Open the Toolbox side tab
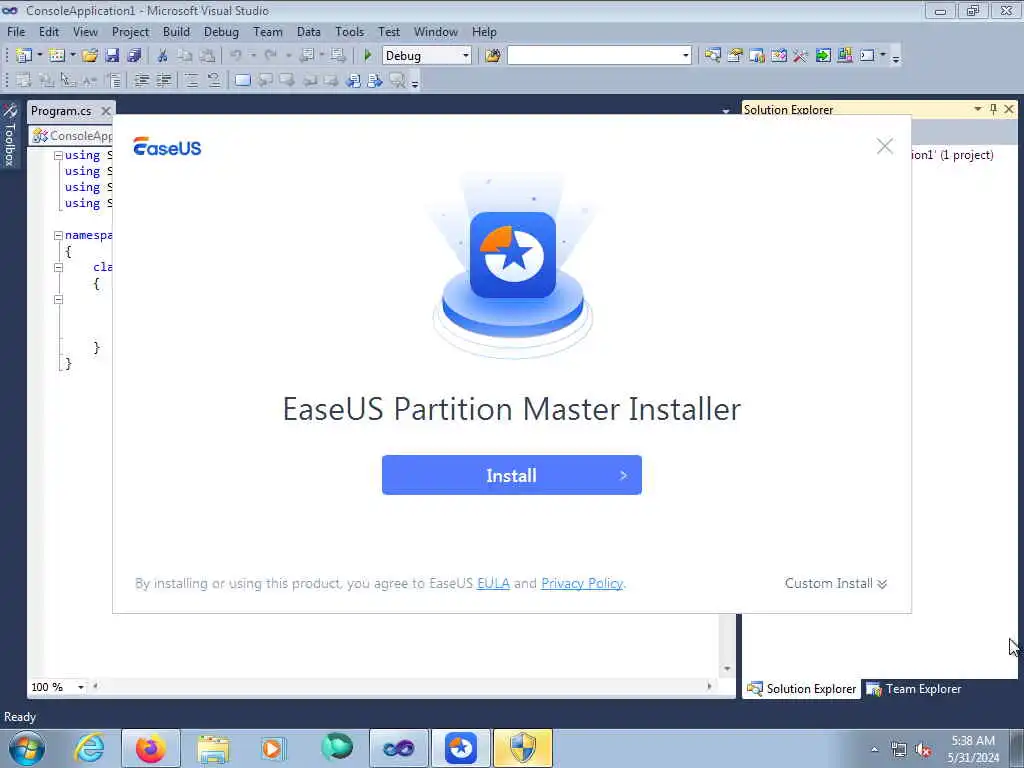This screenshot has height=768, width=1024. 10,135
